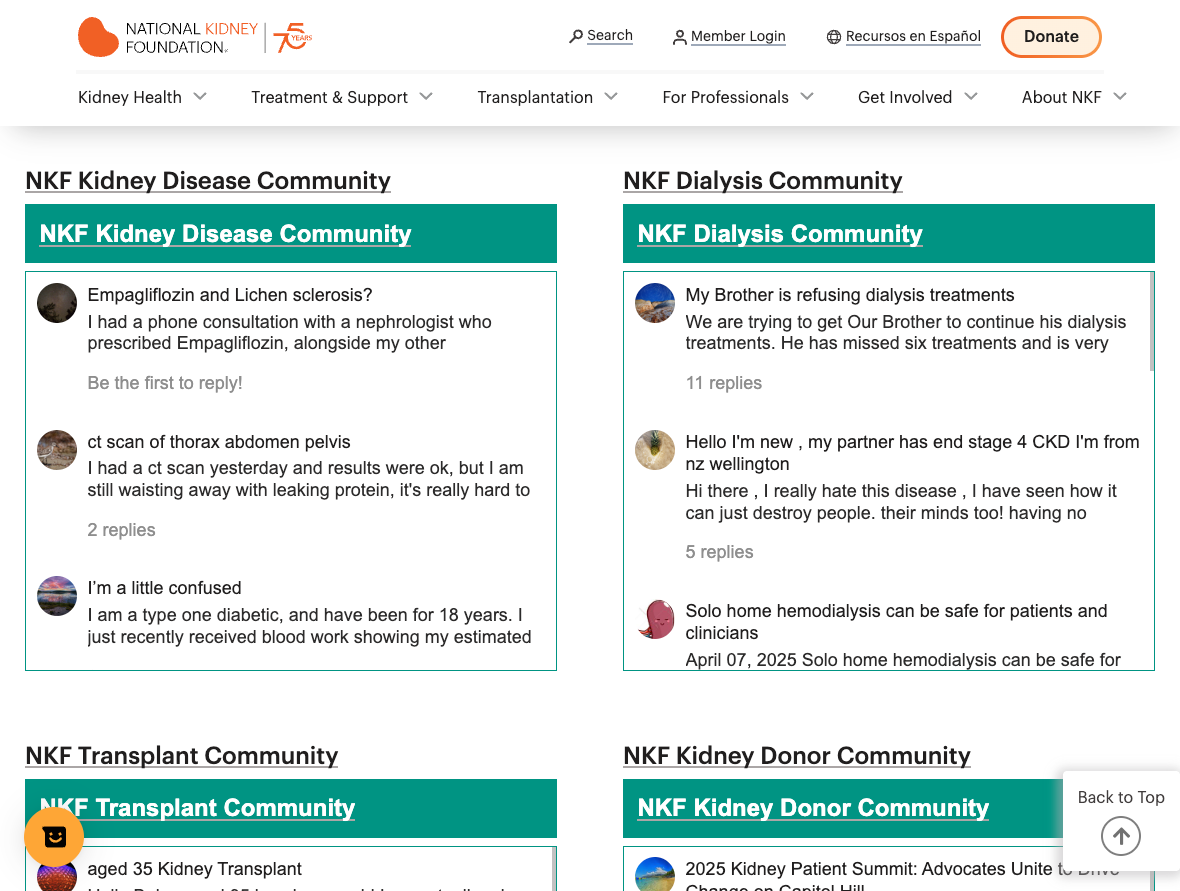Click the Recursos en Español link
The height and width of the screenshot is (891, 1180).
coord(914,36)
